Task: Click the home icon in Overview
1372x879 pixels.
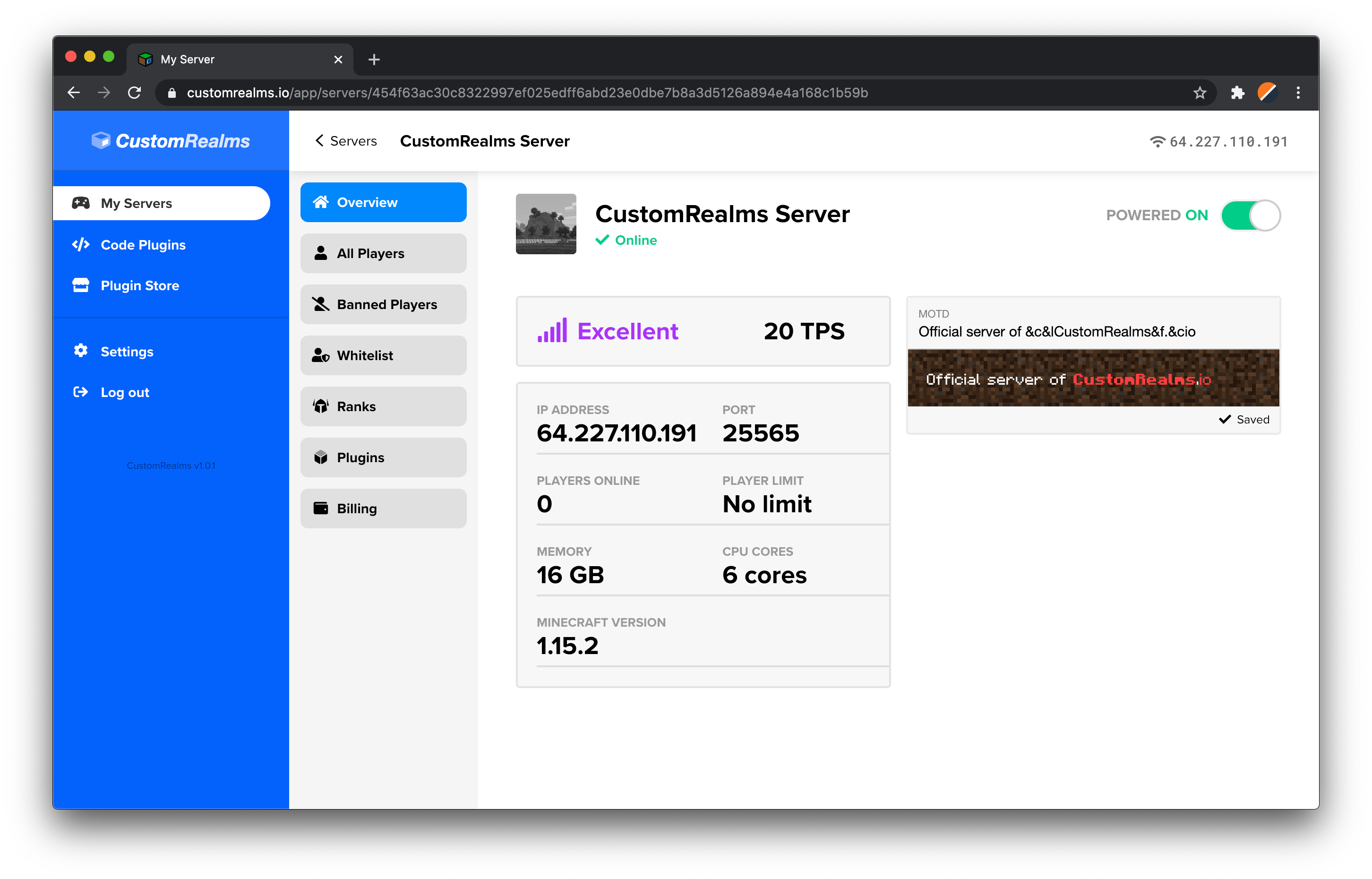Action: [x=321, y=201]
